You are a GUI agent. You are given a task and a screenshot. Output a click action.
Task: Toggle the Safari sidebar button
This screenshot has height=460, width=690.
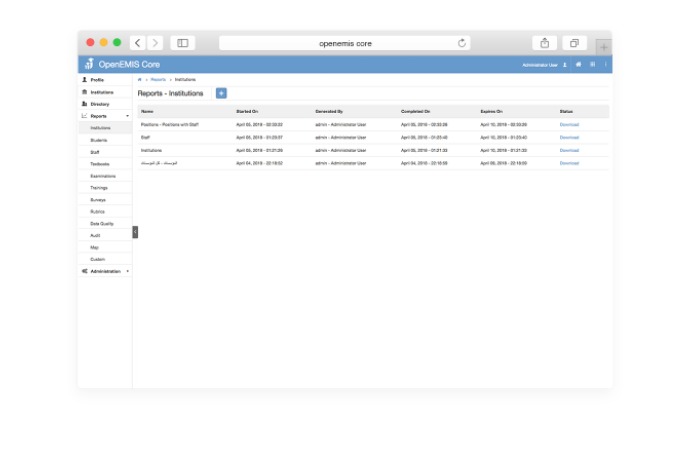tap(183, 43)
